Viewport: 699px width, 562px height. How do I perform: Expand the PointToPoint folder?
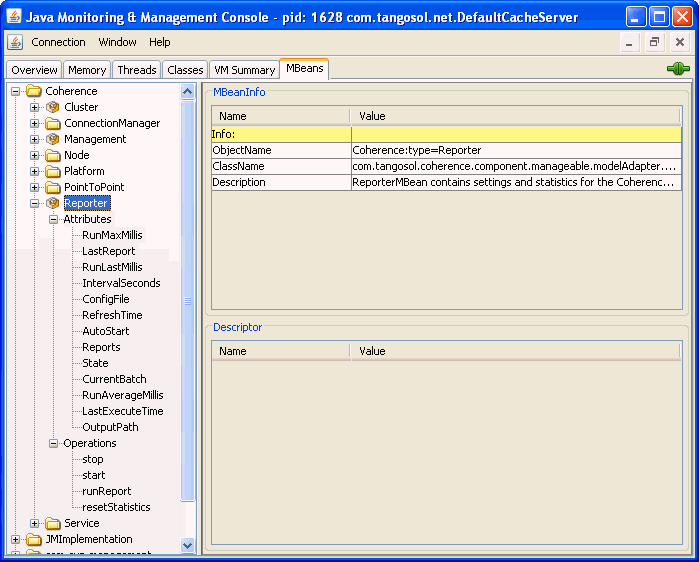point(34,188)
